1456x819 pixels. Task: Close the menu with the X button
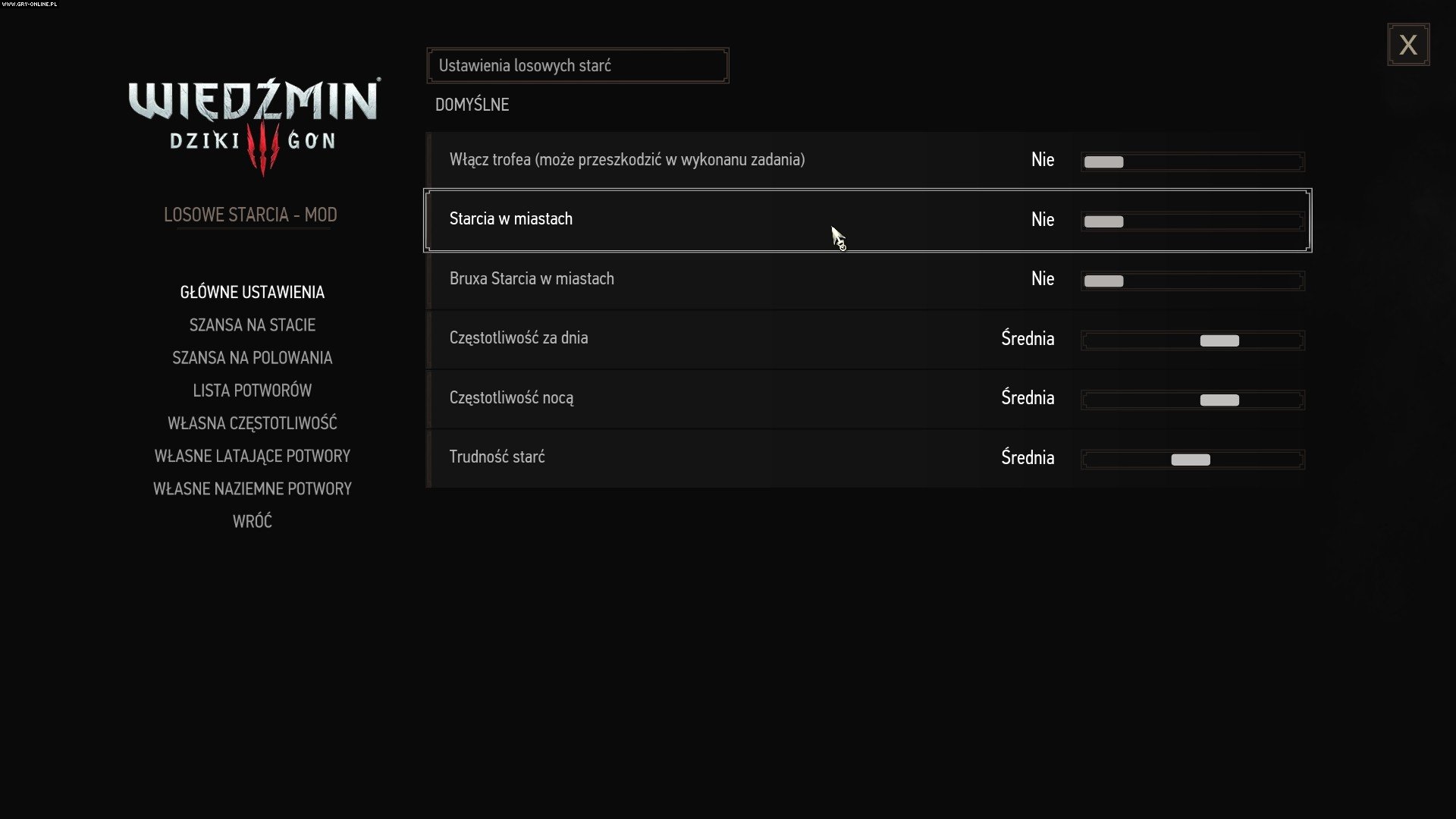(x=1408, y=45)
